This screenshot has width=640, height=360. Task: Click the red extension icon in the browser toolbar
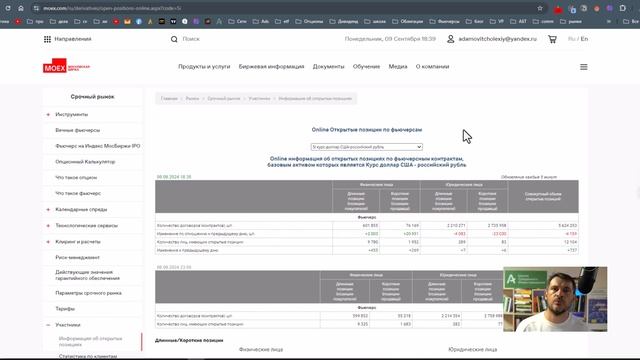[558, 9]
